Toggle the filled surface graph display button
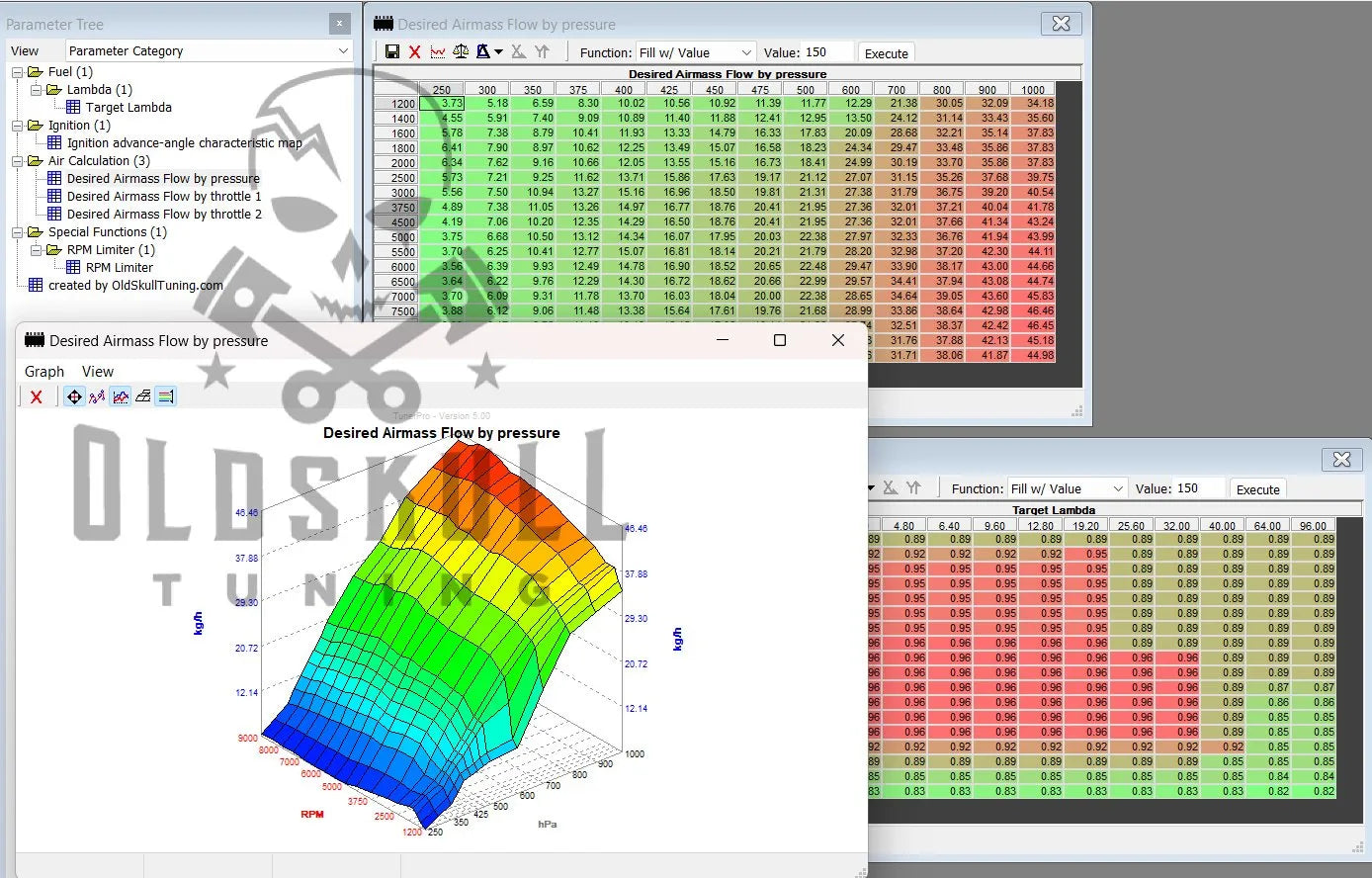 coord(120,396)
